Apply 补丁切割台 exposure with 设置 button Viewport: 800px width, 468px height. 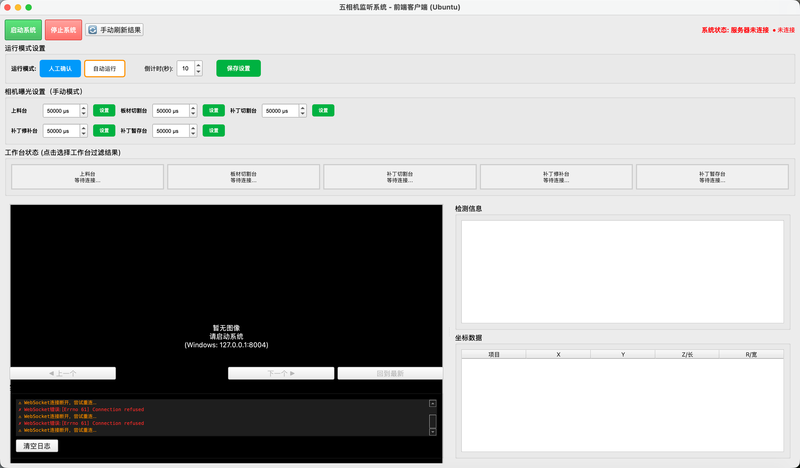(323, 111)
